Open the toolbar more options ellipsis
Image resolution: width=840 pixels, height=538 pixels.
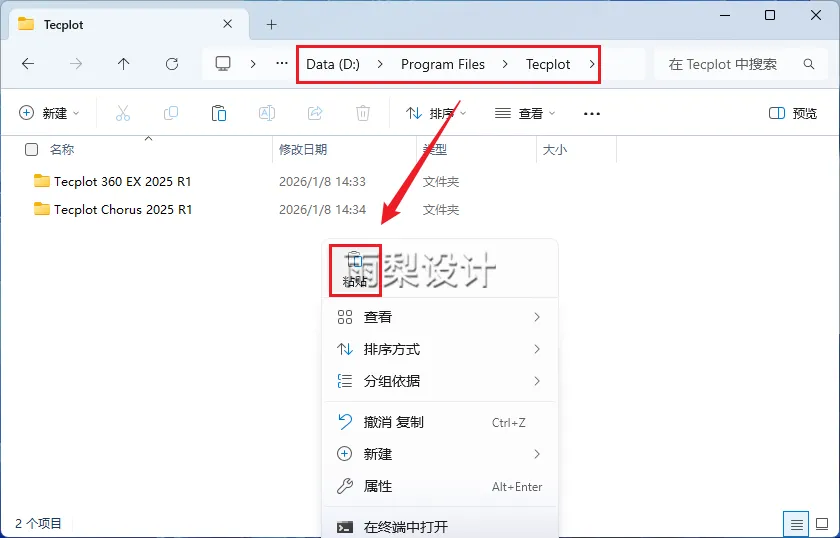[591, 114]
